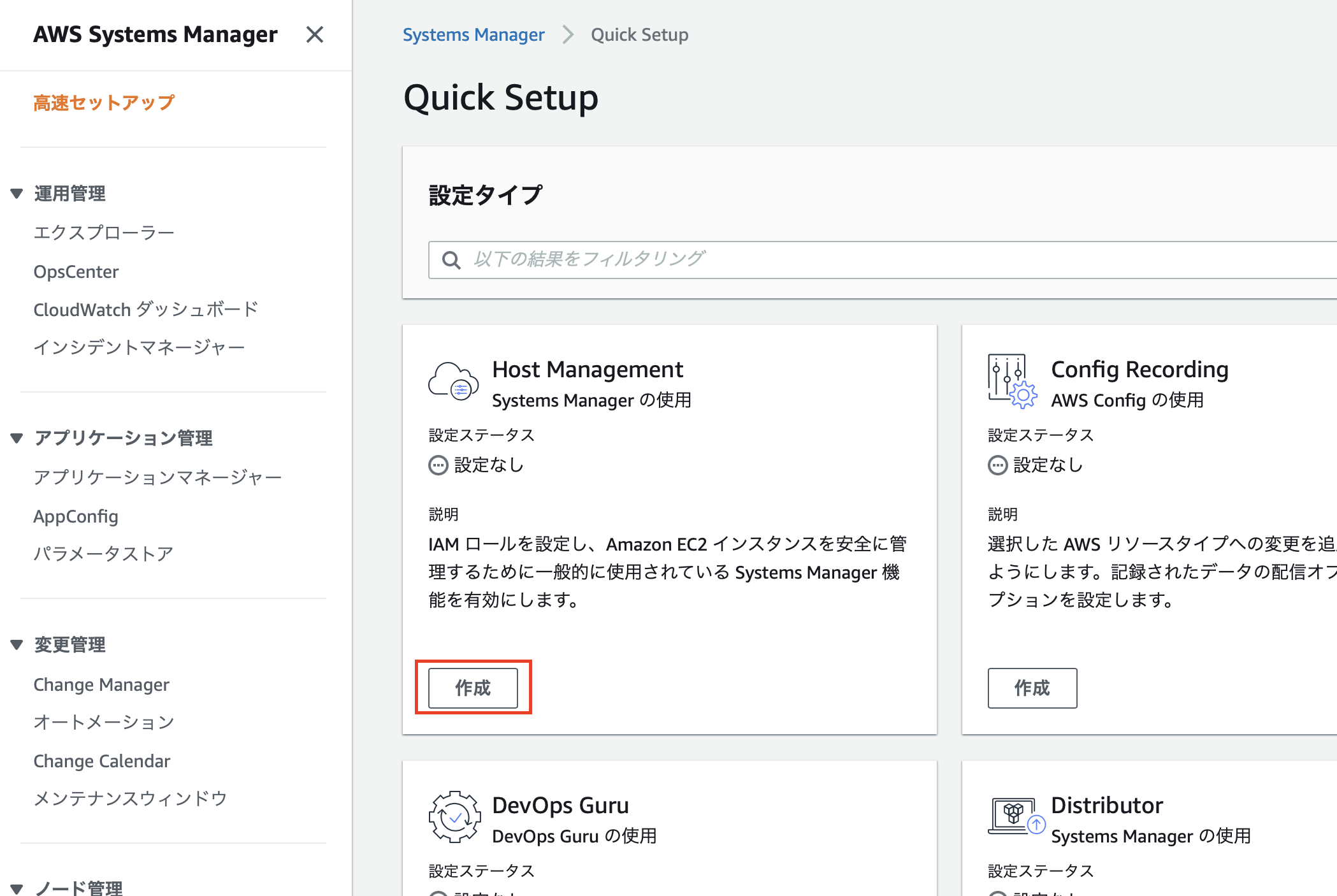Viewport: 1337px width, 896px height.
Task: Click the 設定なし status icon under Host Management
Action: (x=438, y=465)
